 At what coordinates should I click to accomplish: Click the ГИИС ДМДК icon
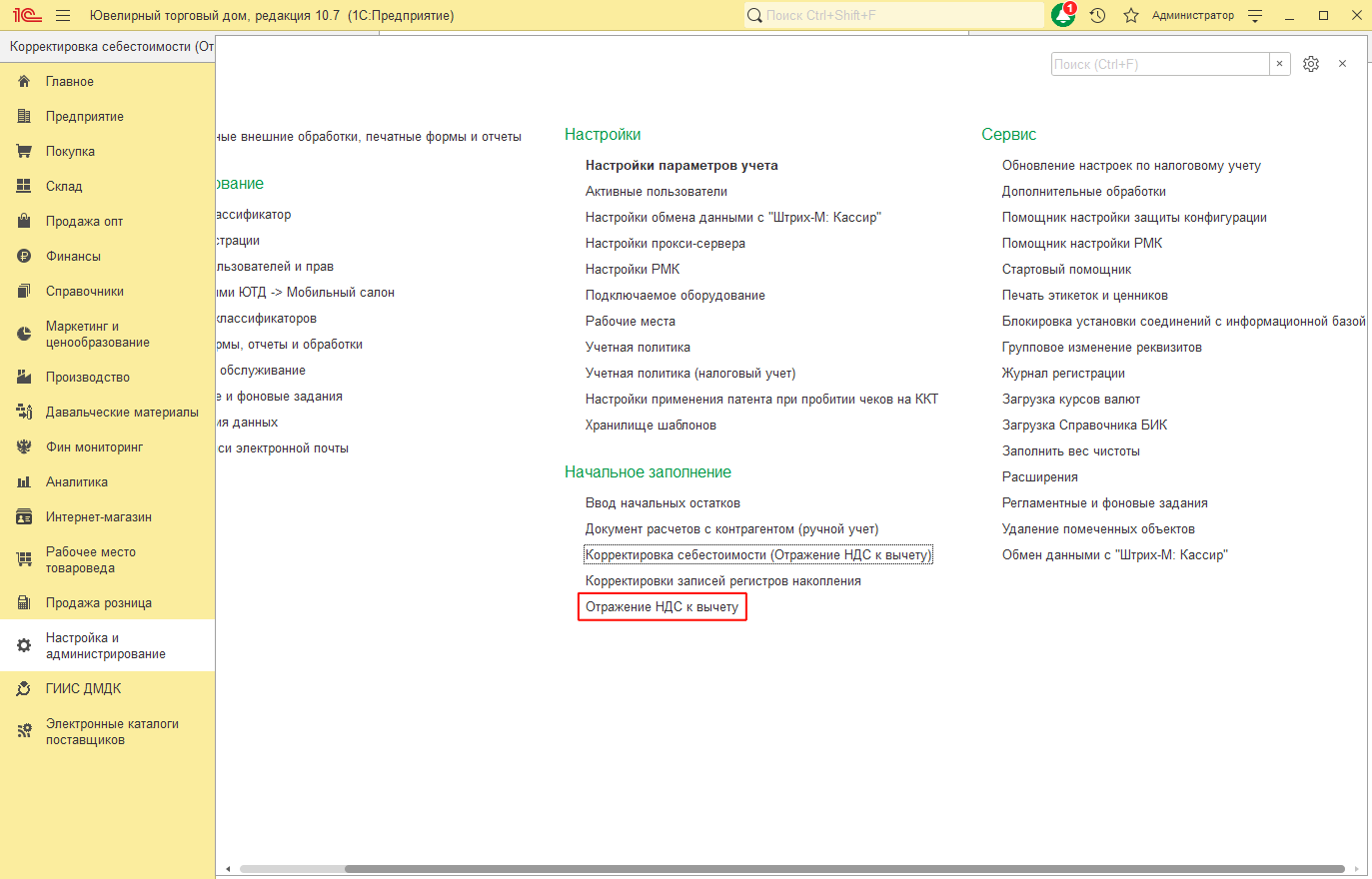[24, 689]
